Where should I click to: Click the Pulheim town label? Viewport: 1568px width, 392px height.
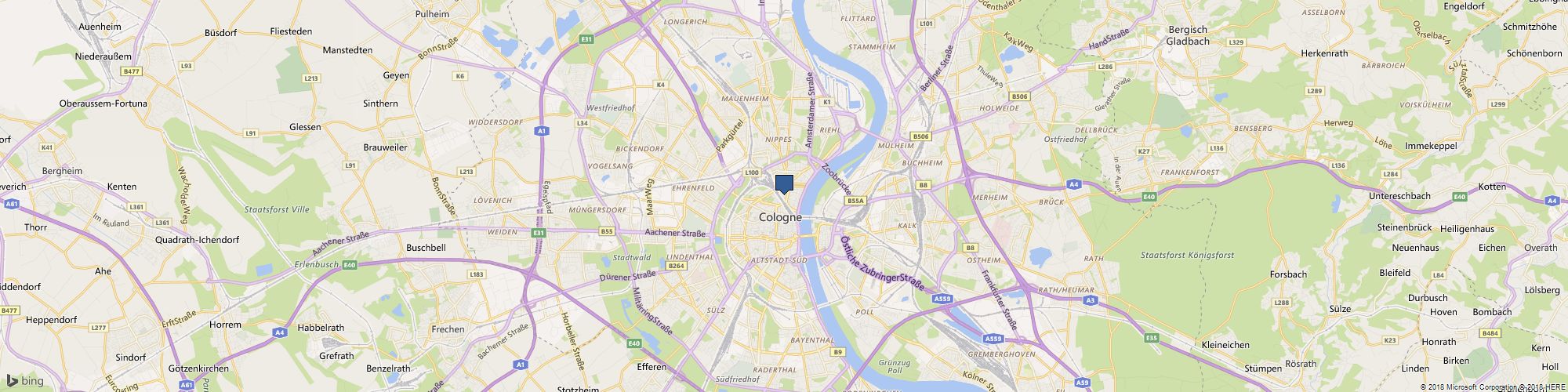432,13
